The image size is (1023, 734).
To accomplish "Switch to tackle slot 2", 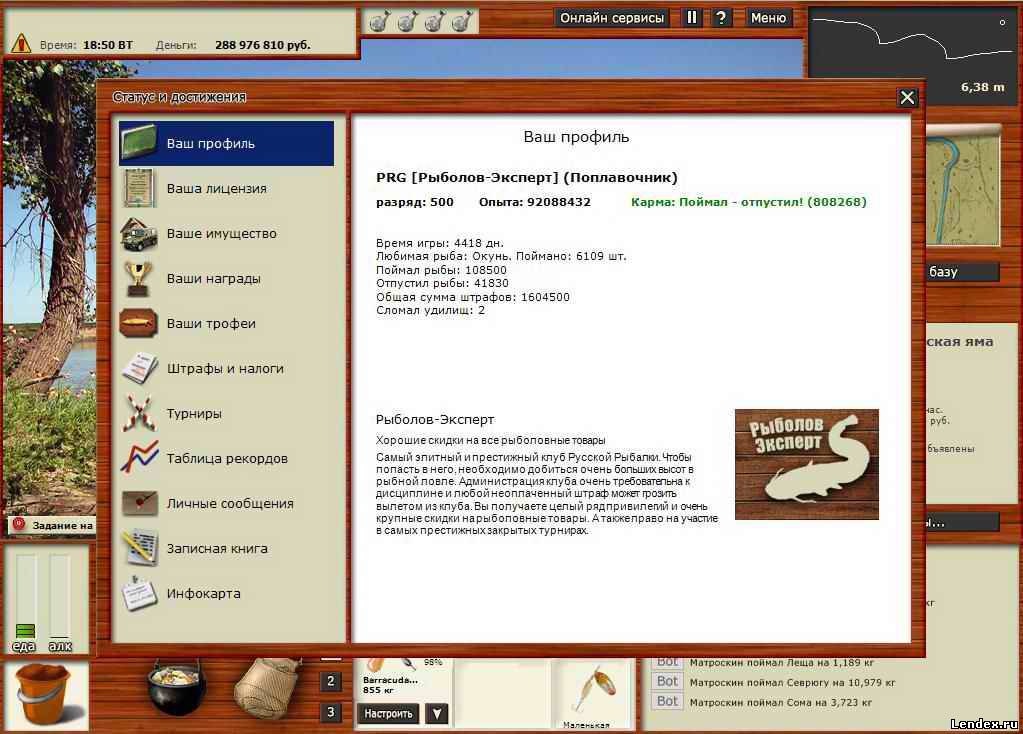I will (x=331, y=682).
